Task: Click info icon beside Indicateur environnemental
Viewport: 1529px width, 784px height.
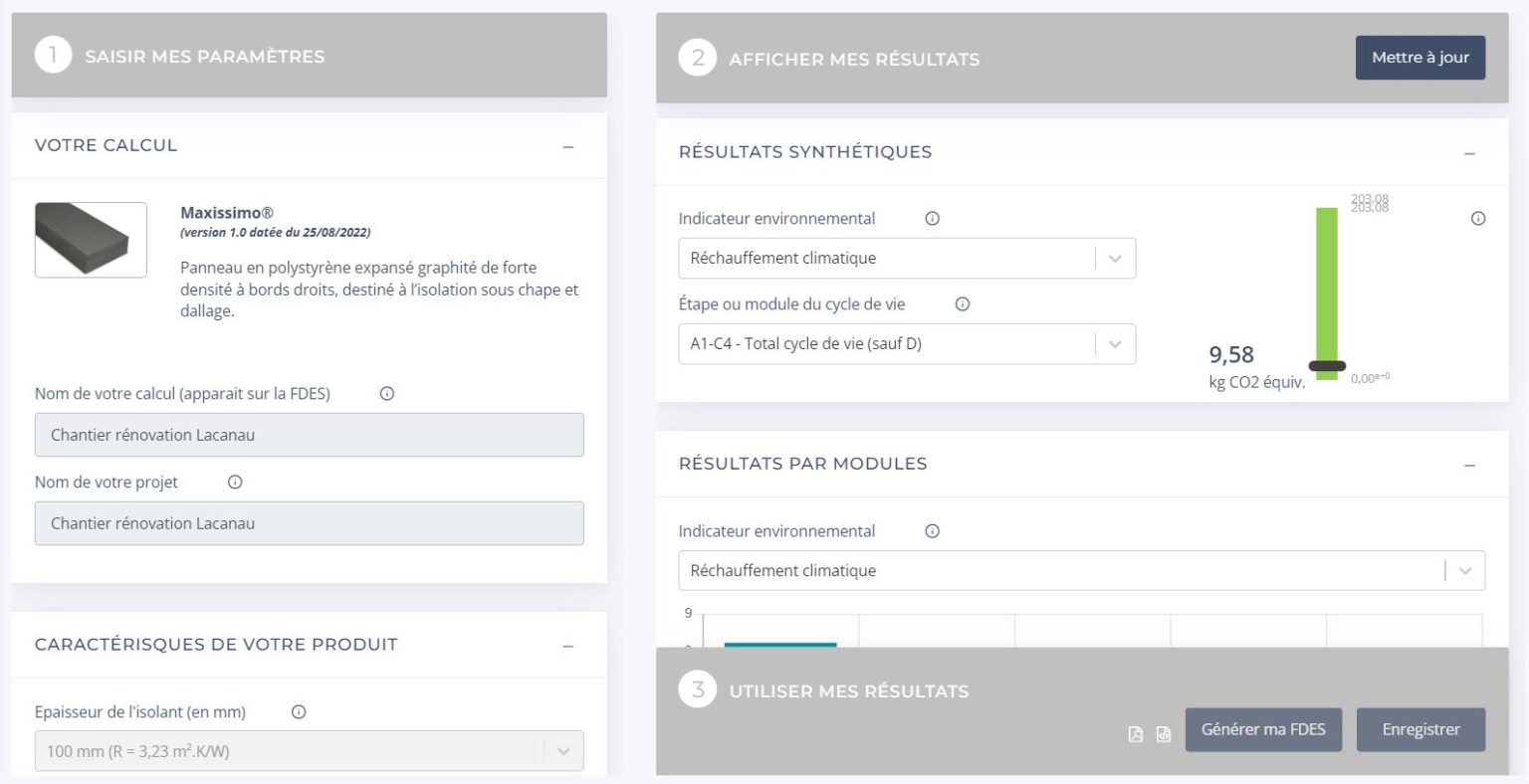Action: coord(933,218)
